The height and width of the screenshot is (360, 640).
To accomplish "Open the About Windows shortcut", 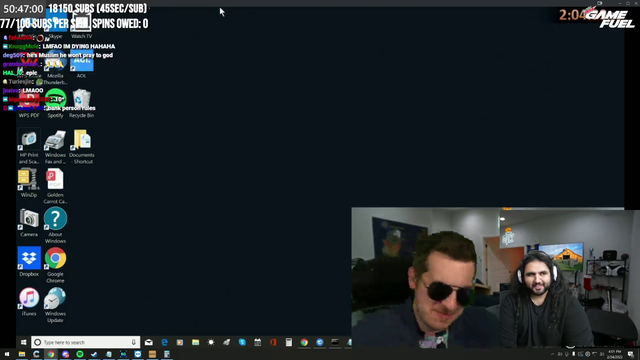I will coord(55,225).
